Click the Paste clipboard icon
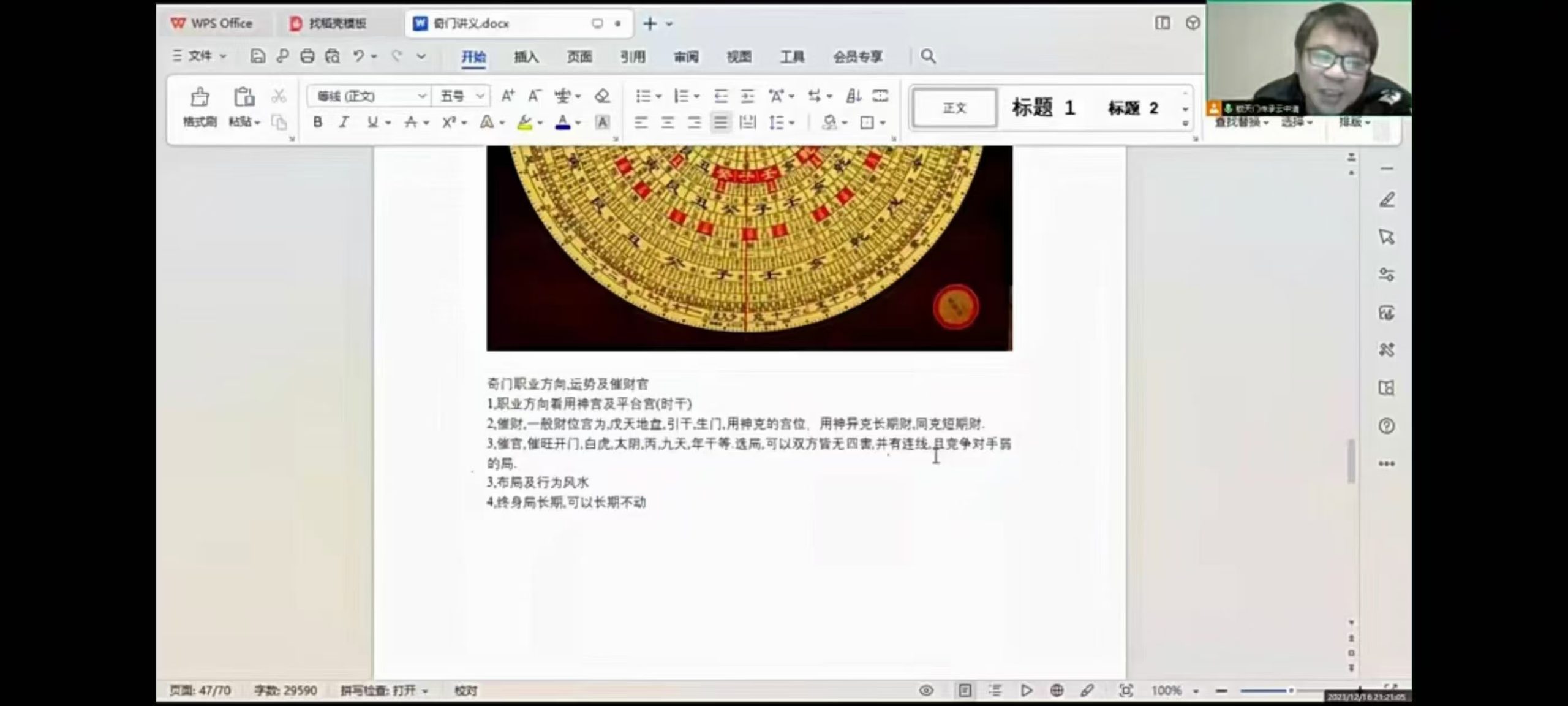Screen dimensions: 1568x706 244,97
